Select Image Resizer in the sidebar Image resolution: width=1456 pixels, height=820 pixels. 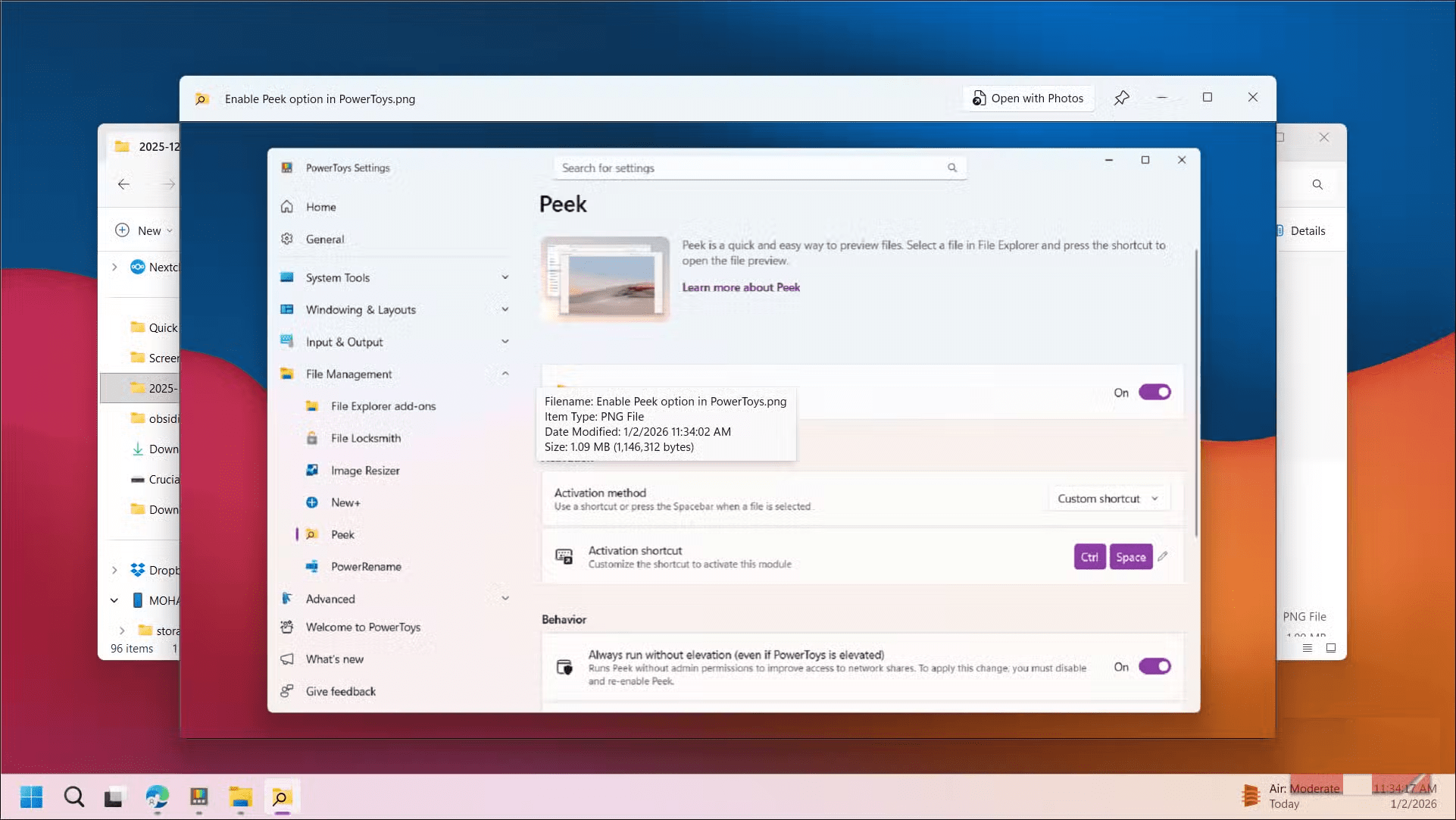(x=364, y=471)
